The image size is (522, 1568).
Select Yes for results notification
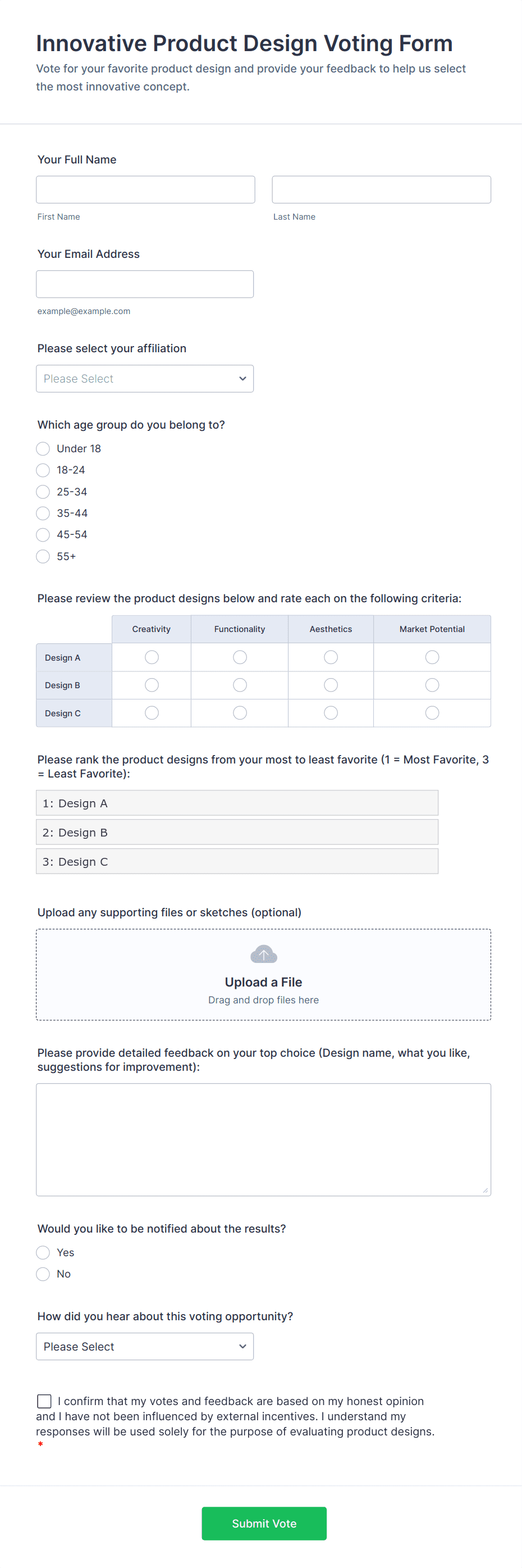[x=43, y=1252]
